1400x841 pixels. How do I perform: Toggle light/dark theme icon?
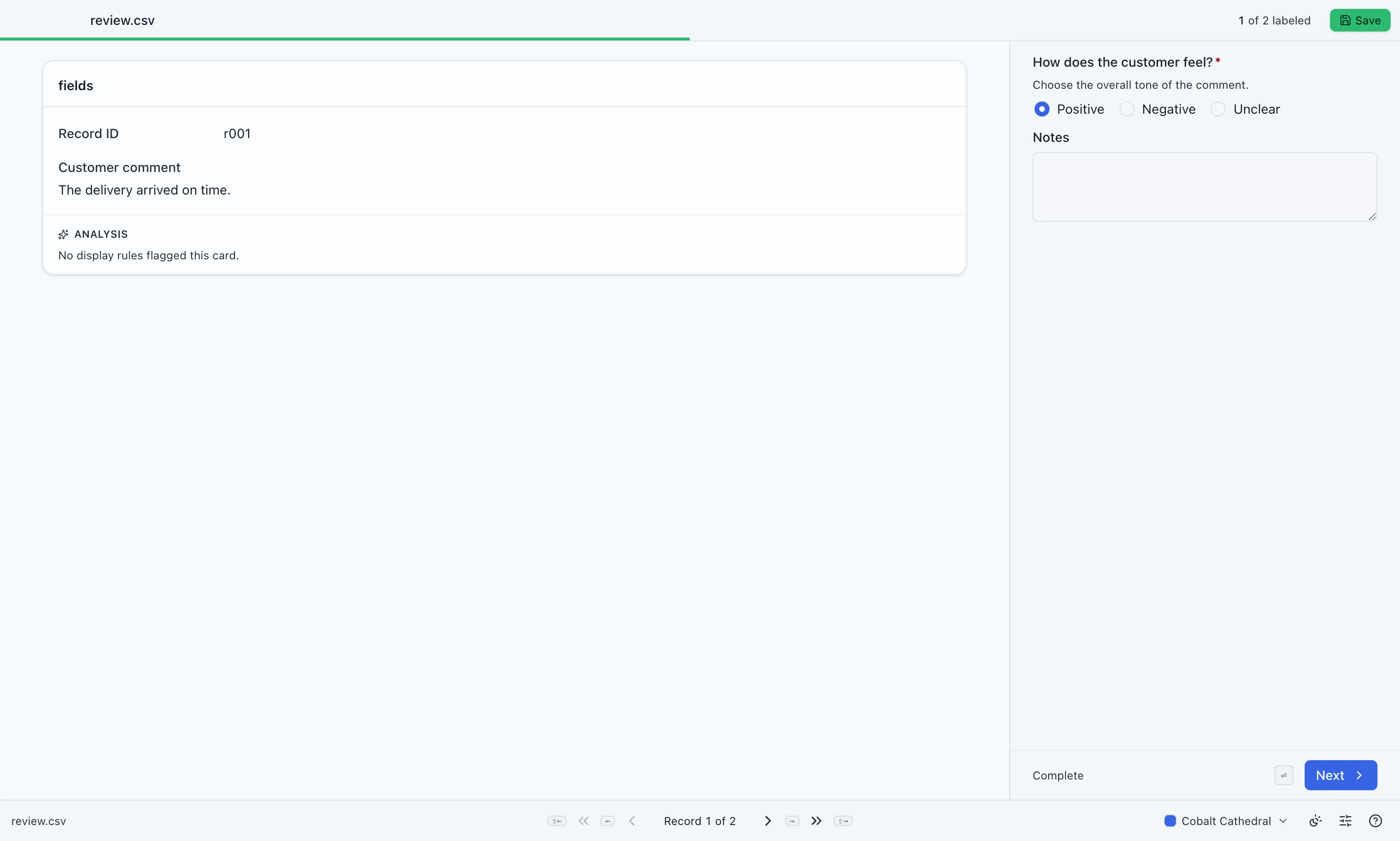[1315, 821]
